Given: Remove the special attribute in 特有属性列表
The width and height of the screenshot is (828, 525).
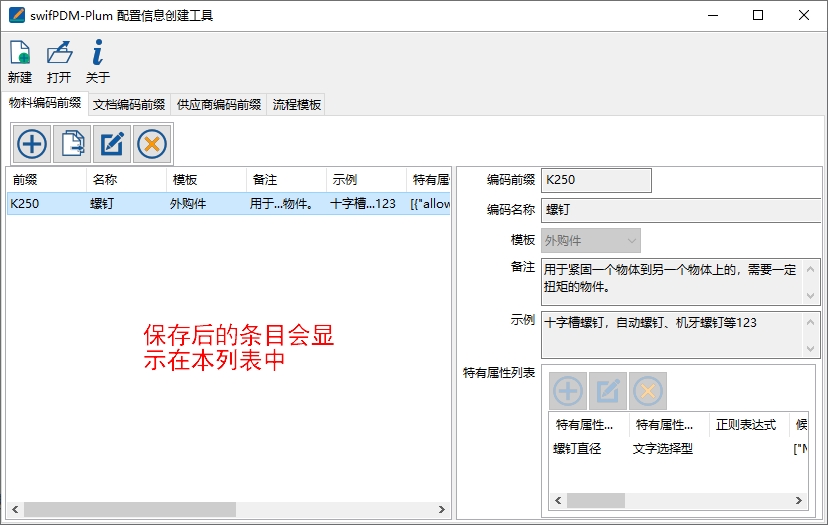Looking at the screenshot, I should (x=648, y=391).
